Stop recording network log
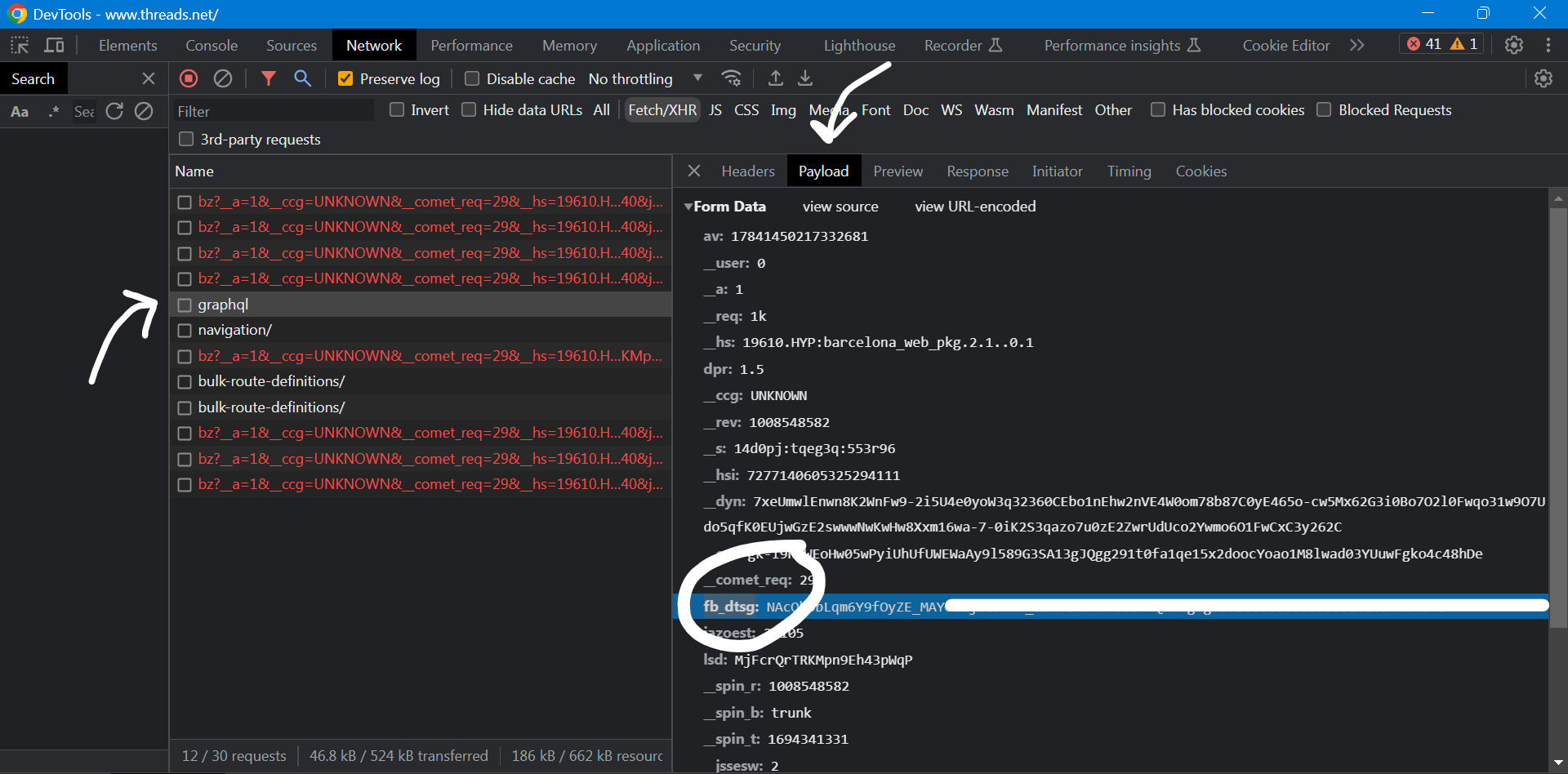 pos(189,78)
